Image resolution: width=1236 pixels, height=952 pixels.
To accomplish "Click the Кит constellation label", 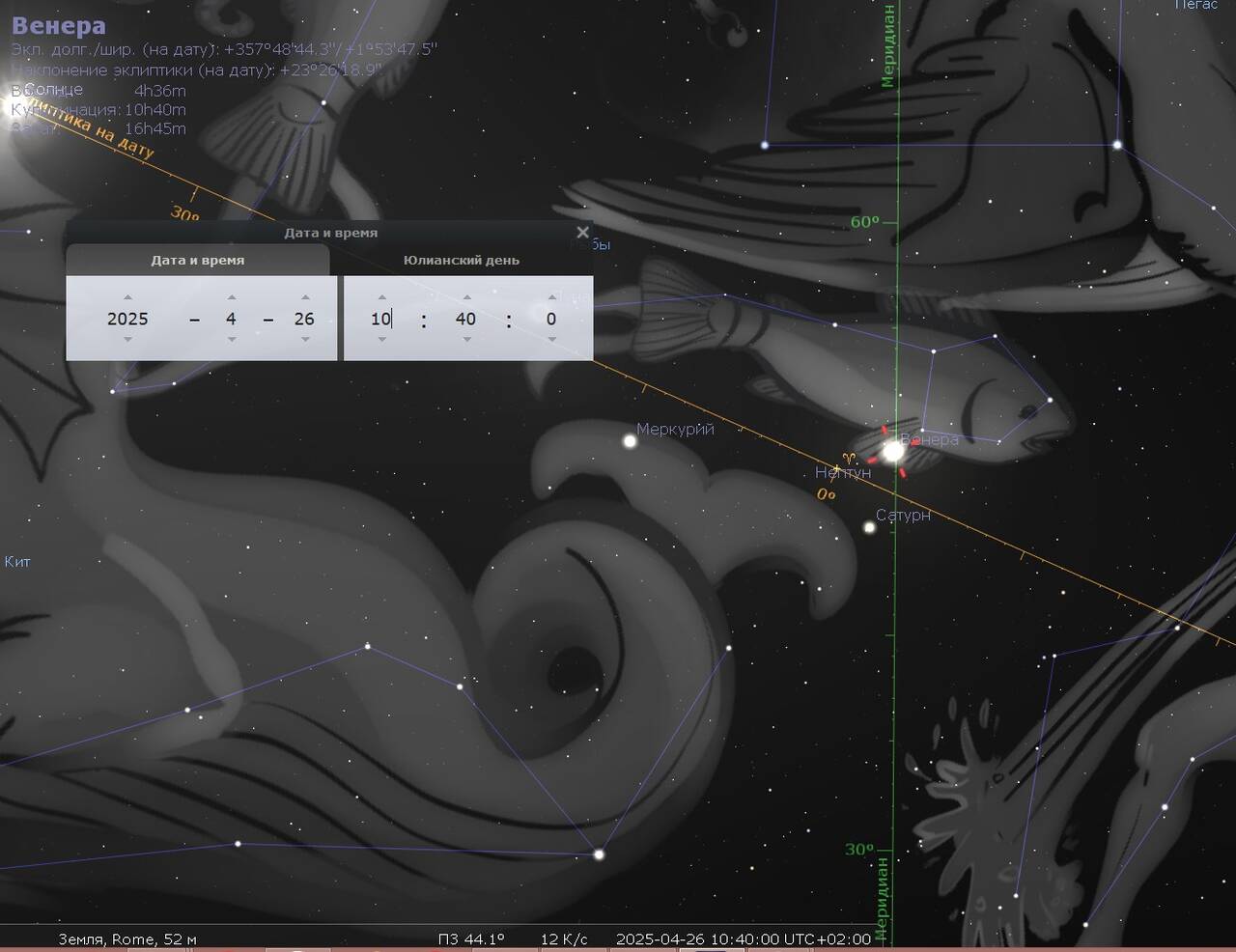I will pyautogui.click(x=17, y=561).
